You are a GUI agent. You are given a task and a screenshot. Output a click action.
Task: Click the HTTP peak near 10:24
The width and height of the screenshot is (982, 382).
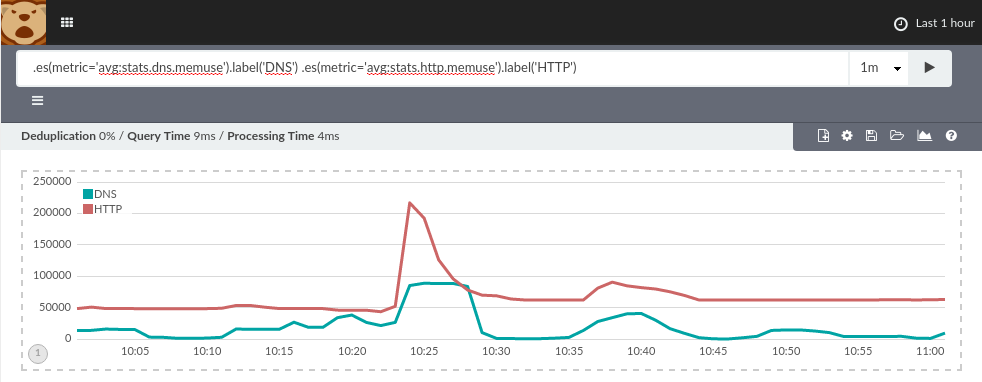point(409,202)
